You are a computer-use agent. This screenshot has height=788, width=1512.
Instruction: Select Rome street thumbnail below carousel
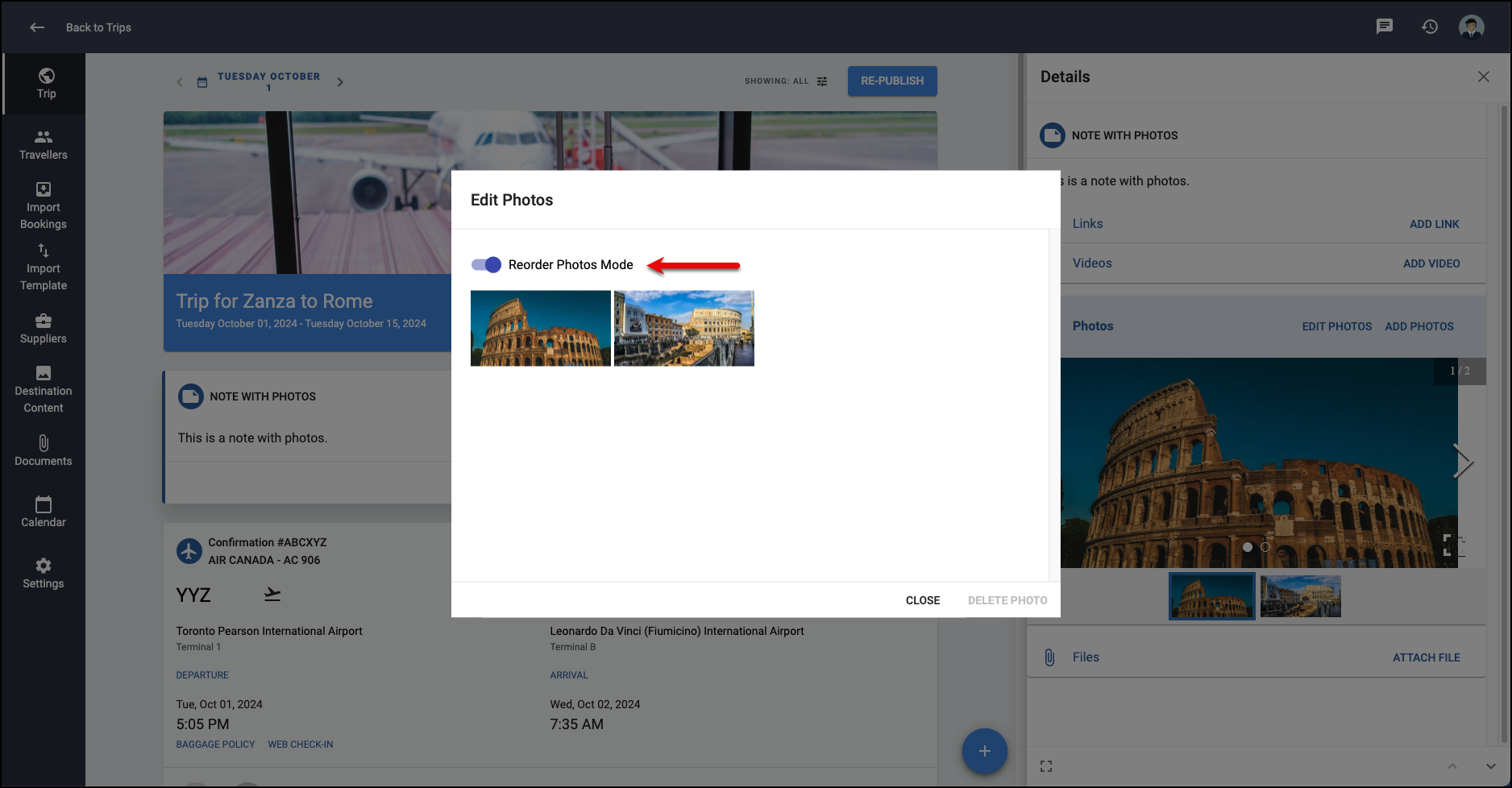coord(1301,596)
